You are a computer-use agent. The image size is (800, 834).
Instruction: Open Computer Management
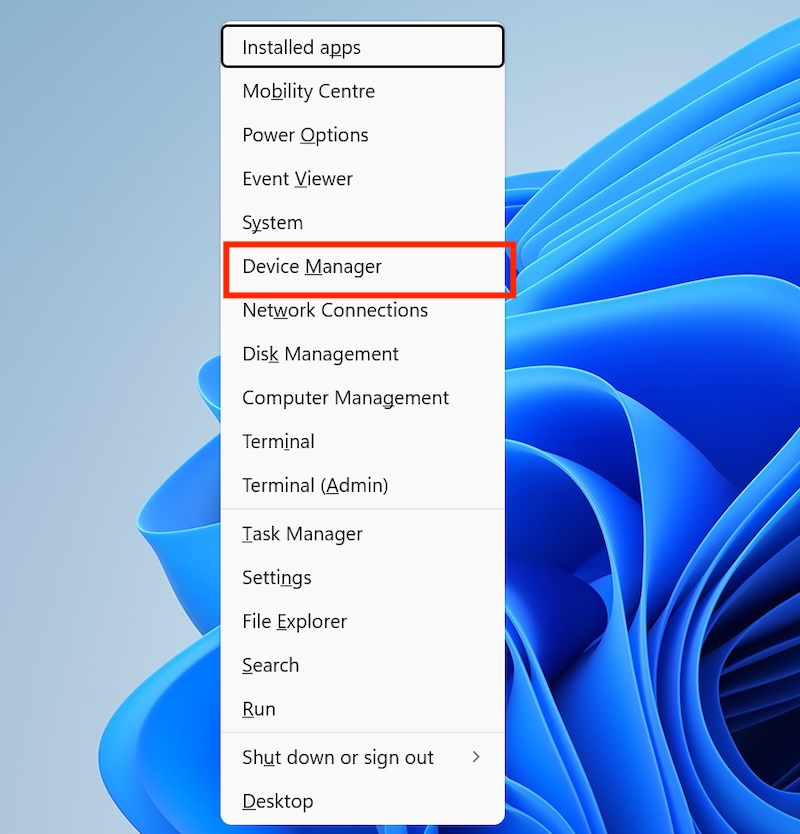345,398
